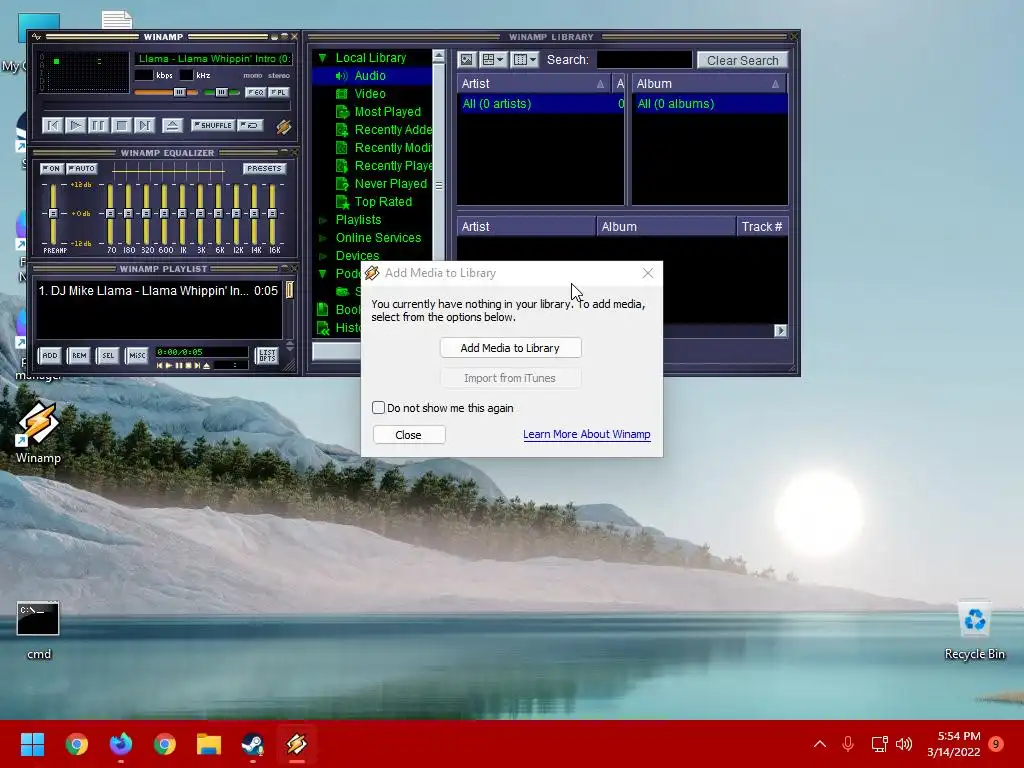Click the 1K equalizer band slider
This screenshot has width=1024, height=768.
(x=182, y=214)
